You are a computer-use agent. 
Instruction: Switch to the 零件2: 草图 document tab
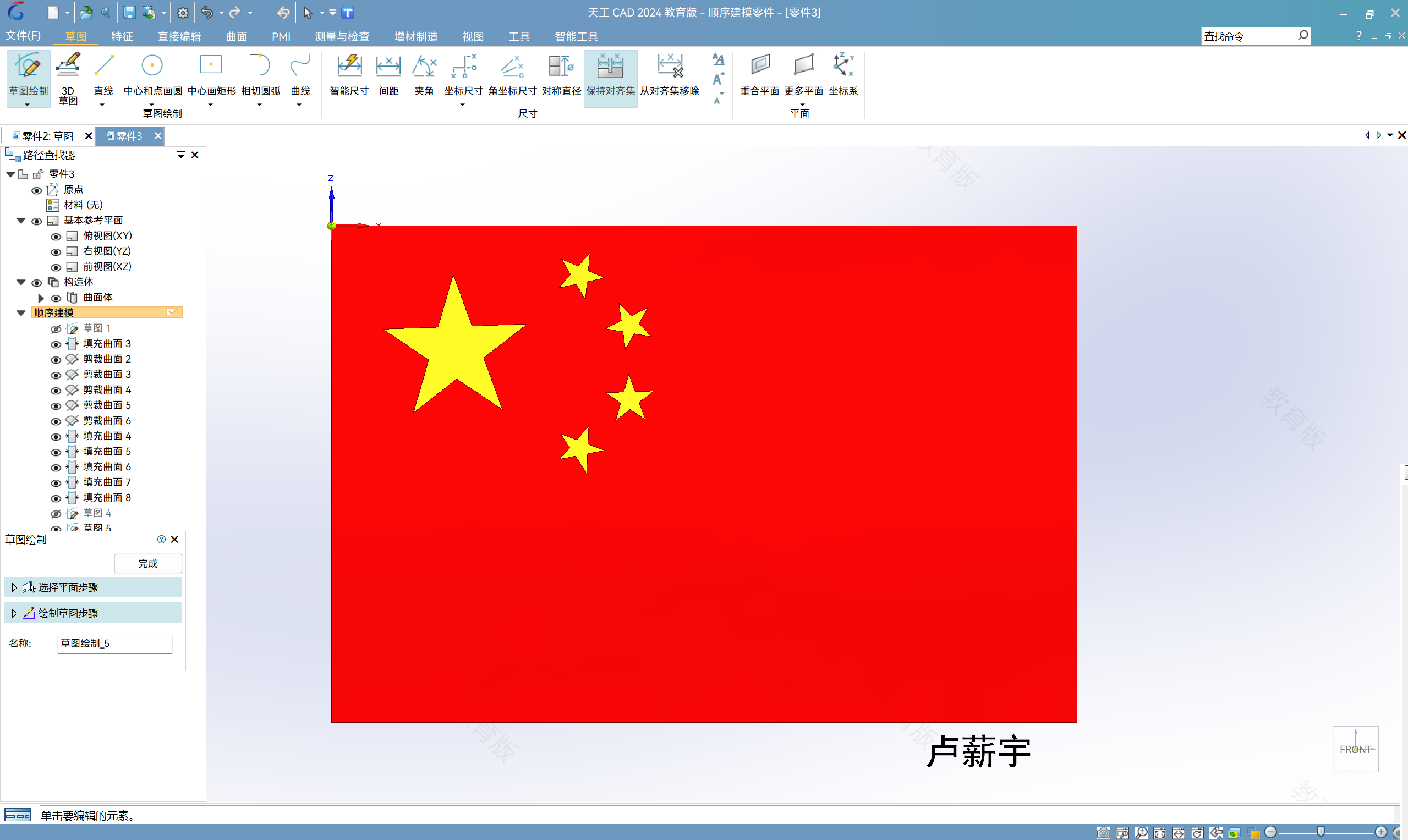click(47, 136)
